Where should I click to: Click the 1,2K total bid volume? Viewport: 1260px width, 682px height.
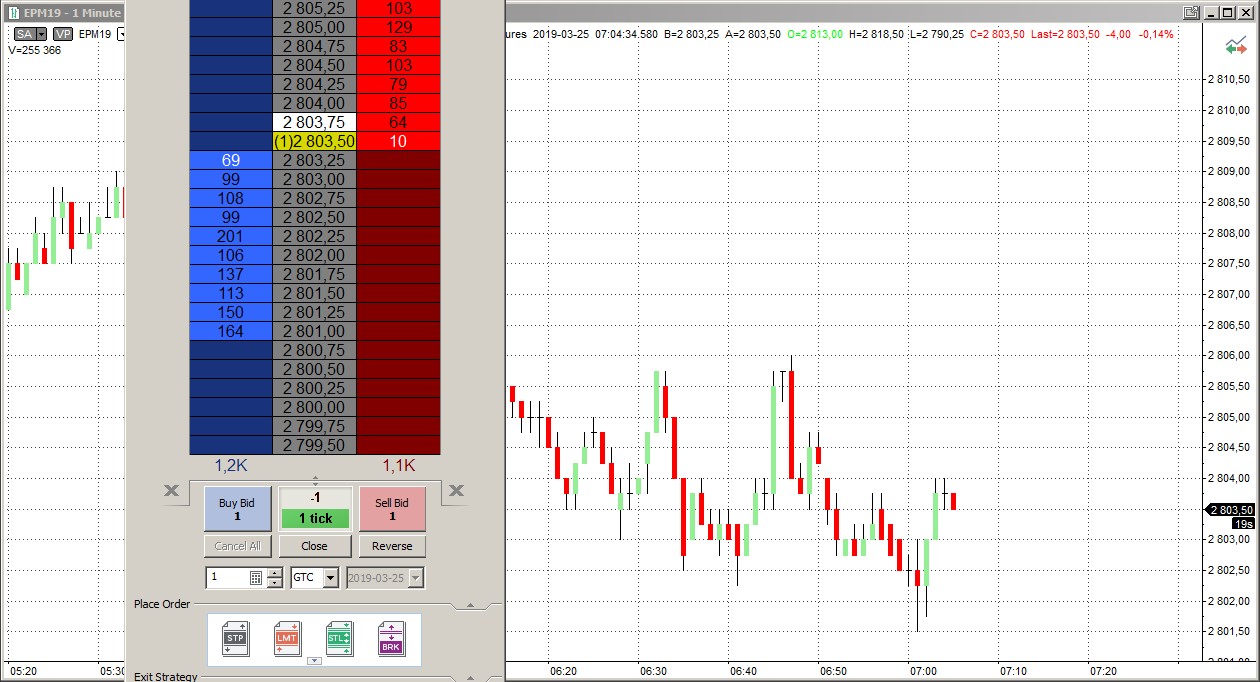click(231, 465)
